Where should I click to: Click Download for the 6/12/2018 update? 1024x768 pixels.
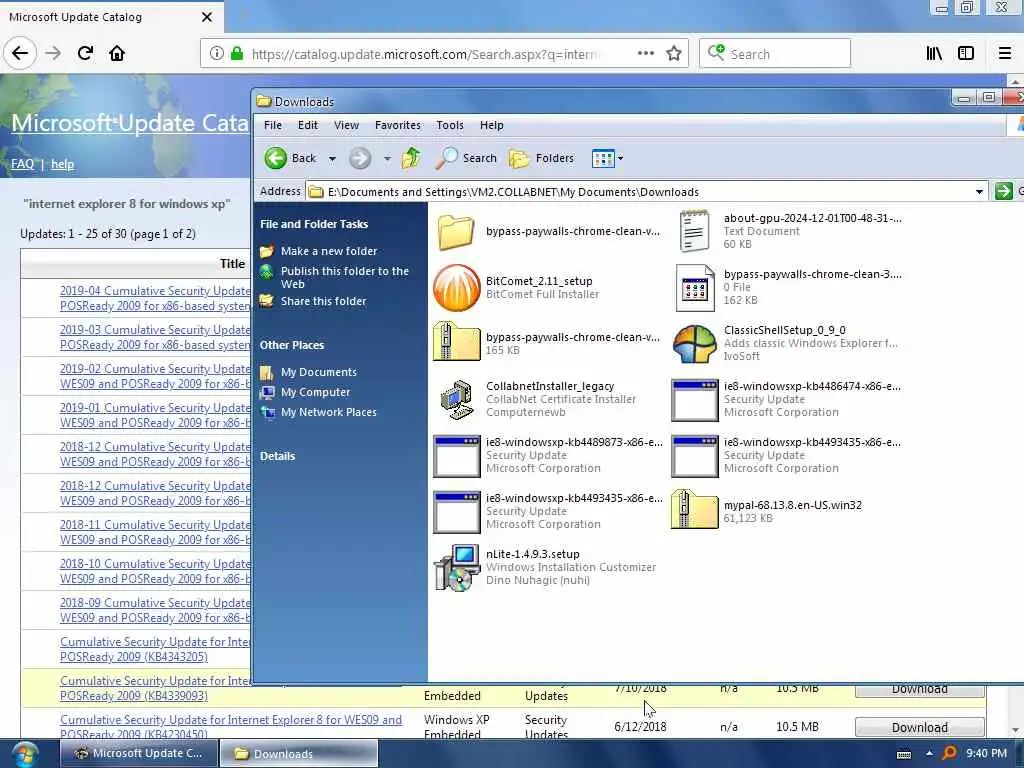919,728
